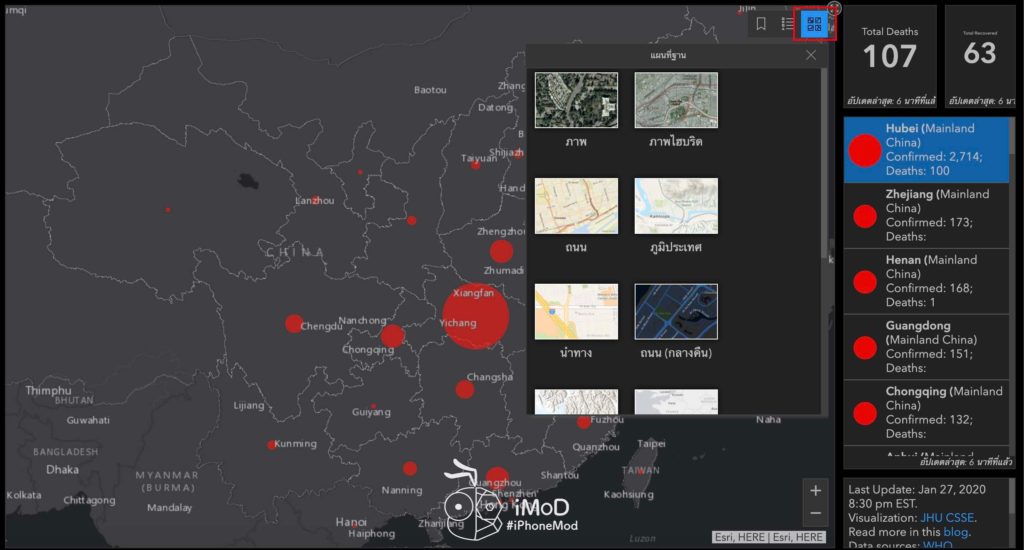Zoom out with the minus button
1024x550 pixels.
815,513
